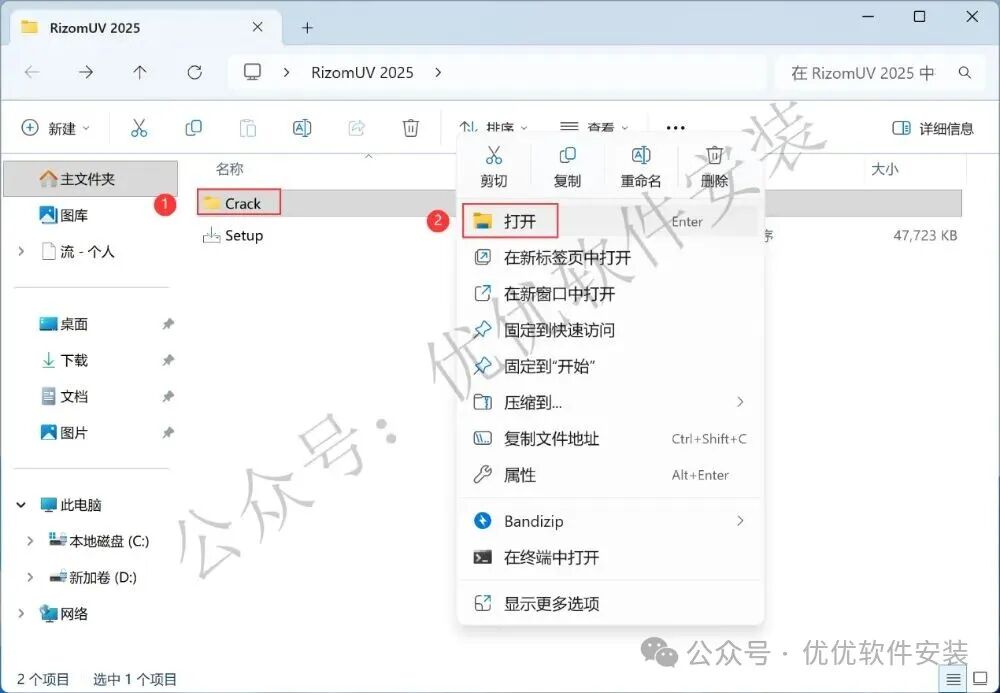Click chevron after RizomUV 2025 in breadcrumb
1000x693 pixels.
coord(438,73)
